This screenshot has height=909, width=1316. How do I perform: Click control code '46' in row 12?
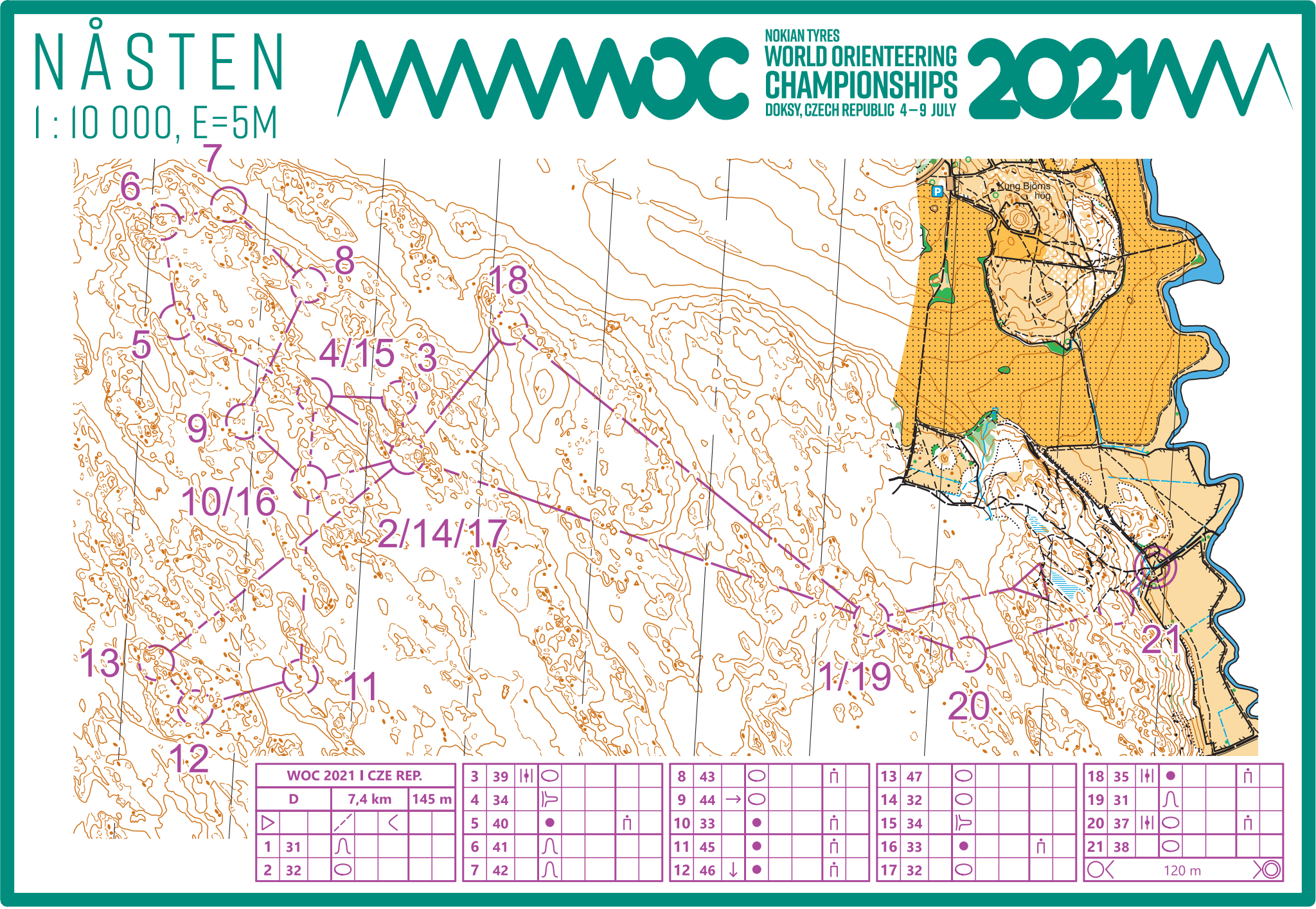pyautogui.click(x=707, y=870)
